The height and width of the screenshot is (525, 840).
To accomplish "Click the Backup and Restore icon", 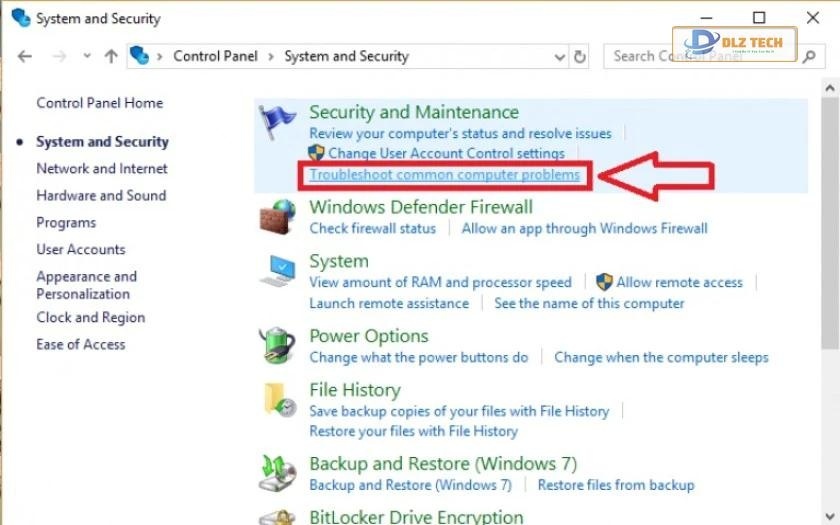I will (277, 472).
